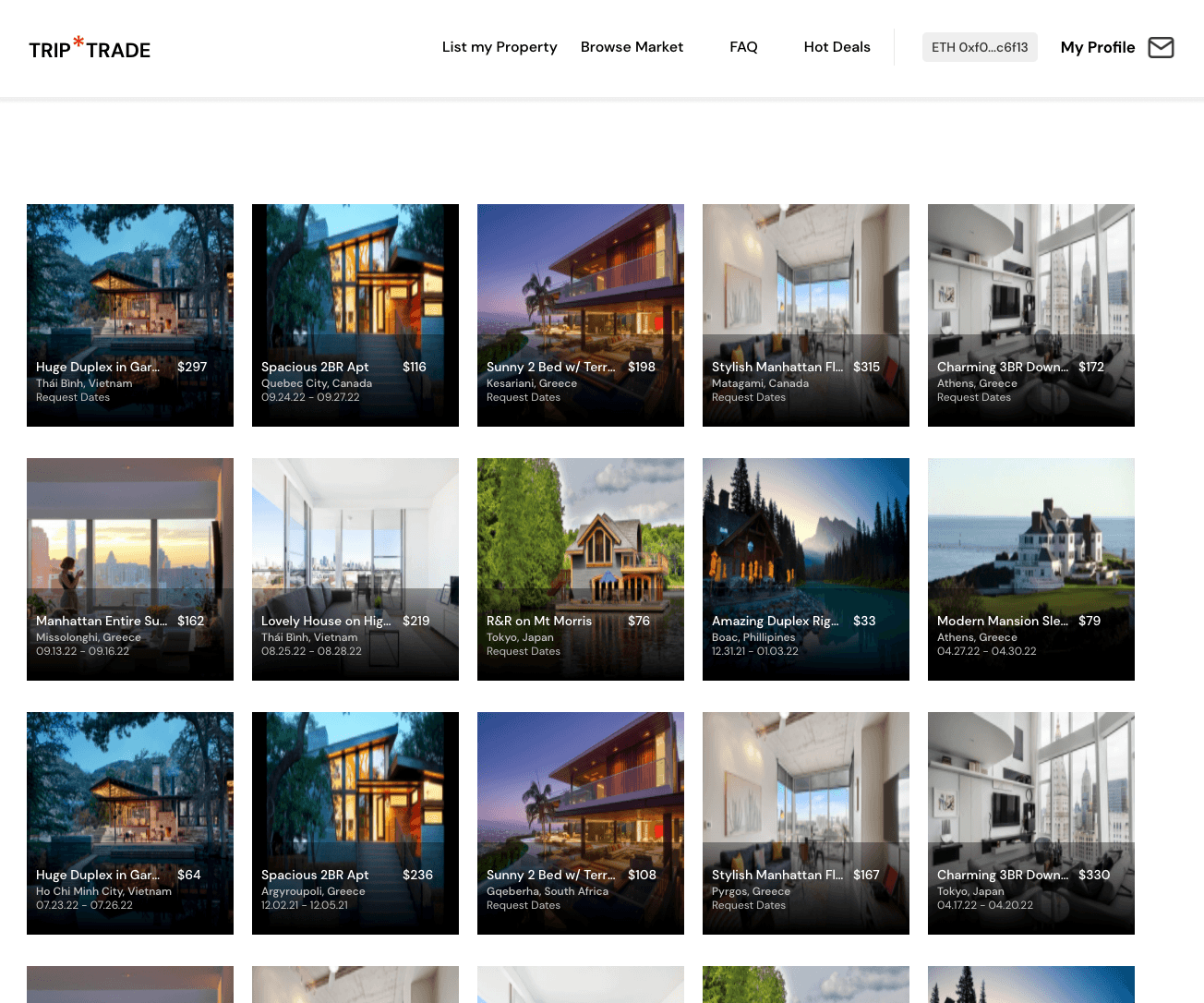Click Request Dates on Thái Bình Huge Duplex

click(73, 397)
